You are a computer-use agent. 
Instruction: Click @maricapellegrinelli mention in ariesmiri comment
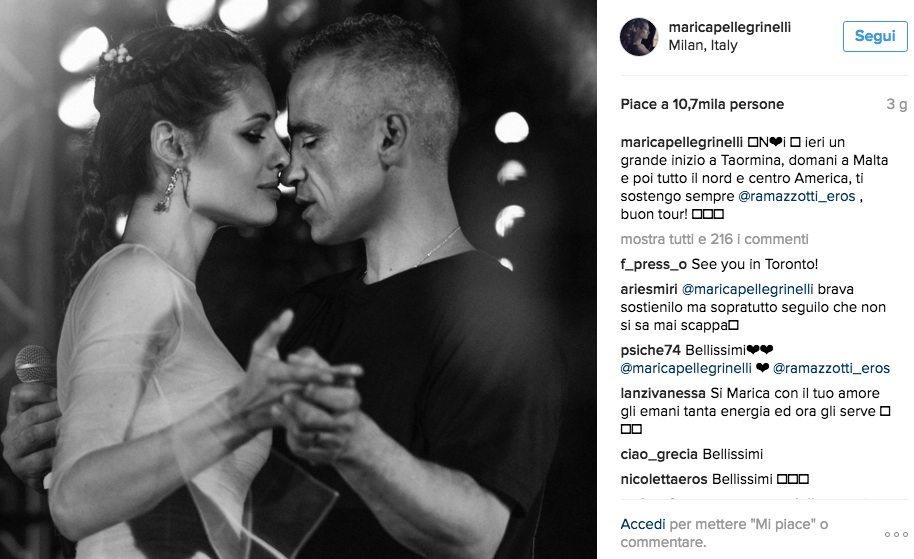tap(747, 290)
